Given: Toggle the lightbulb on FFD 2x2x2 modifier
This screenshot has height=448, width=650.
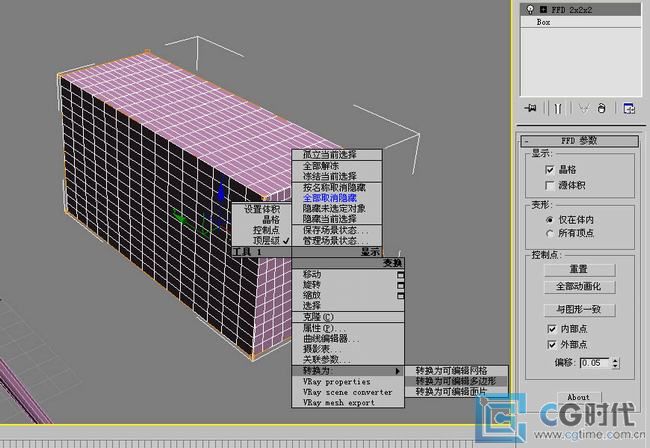Looking at the screenshot, I should pyautogui.click(x=530, y=10).
